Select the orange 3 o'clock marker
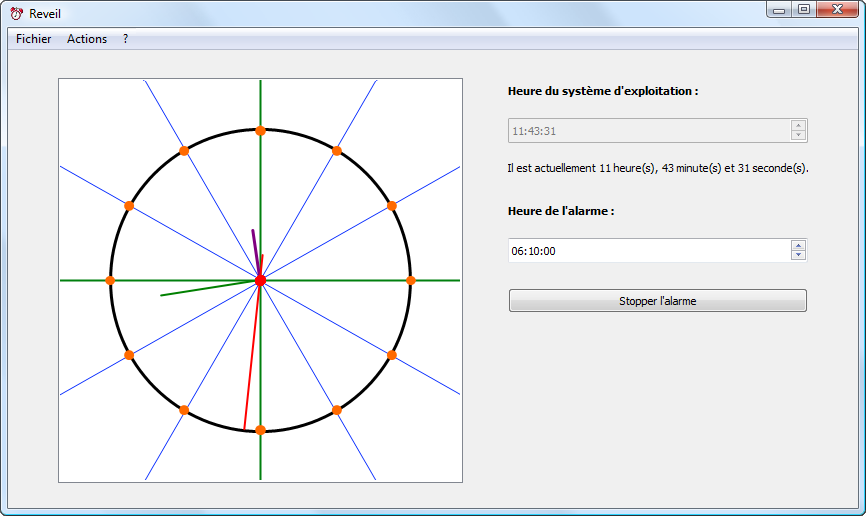Viewport: 866px width, 516px height. [410, 281]
